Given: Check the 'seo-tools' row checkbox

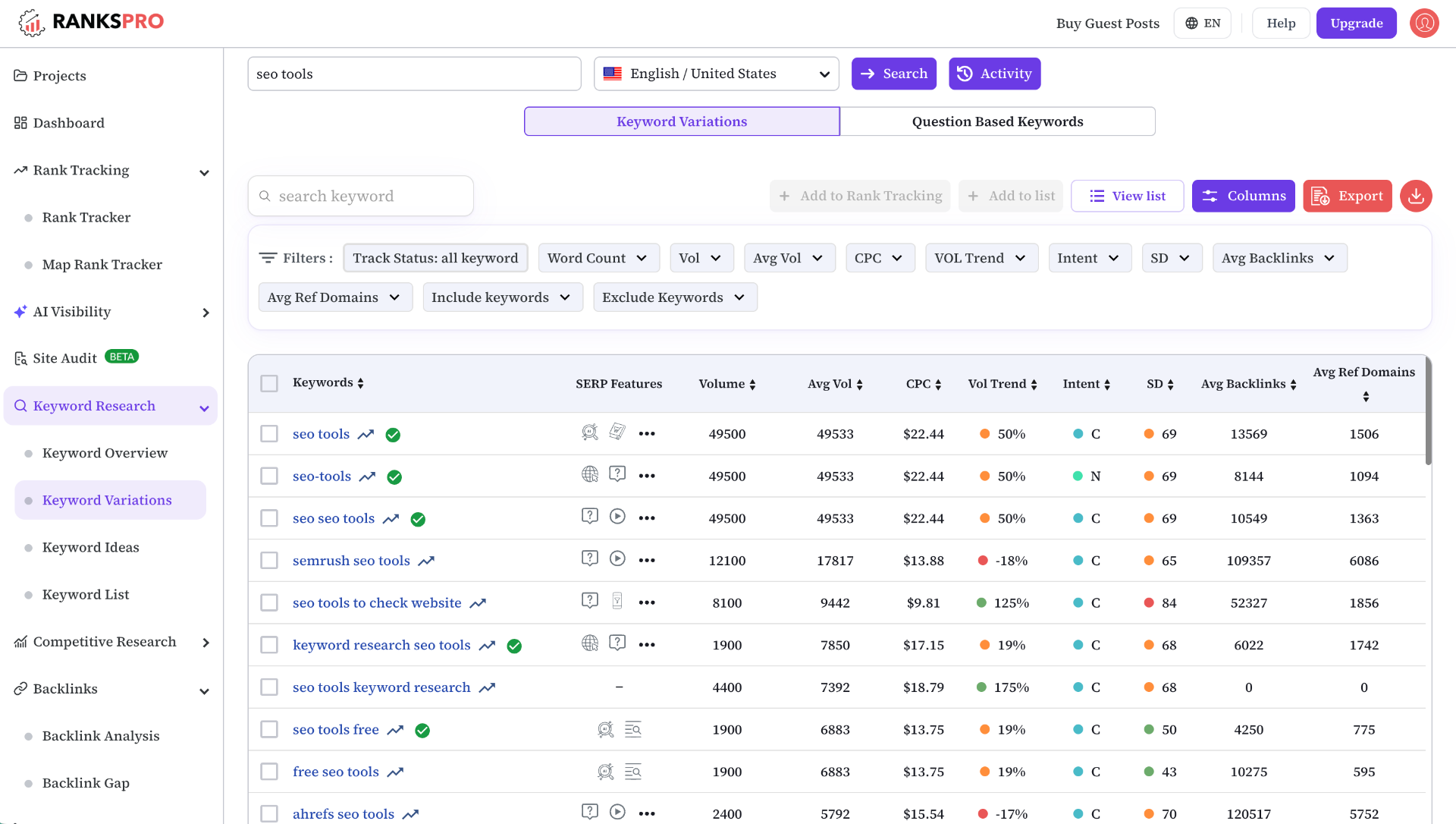Looking at the screenshot, I should pos(269,476).
